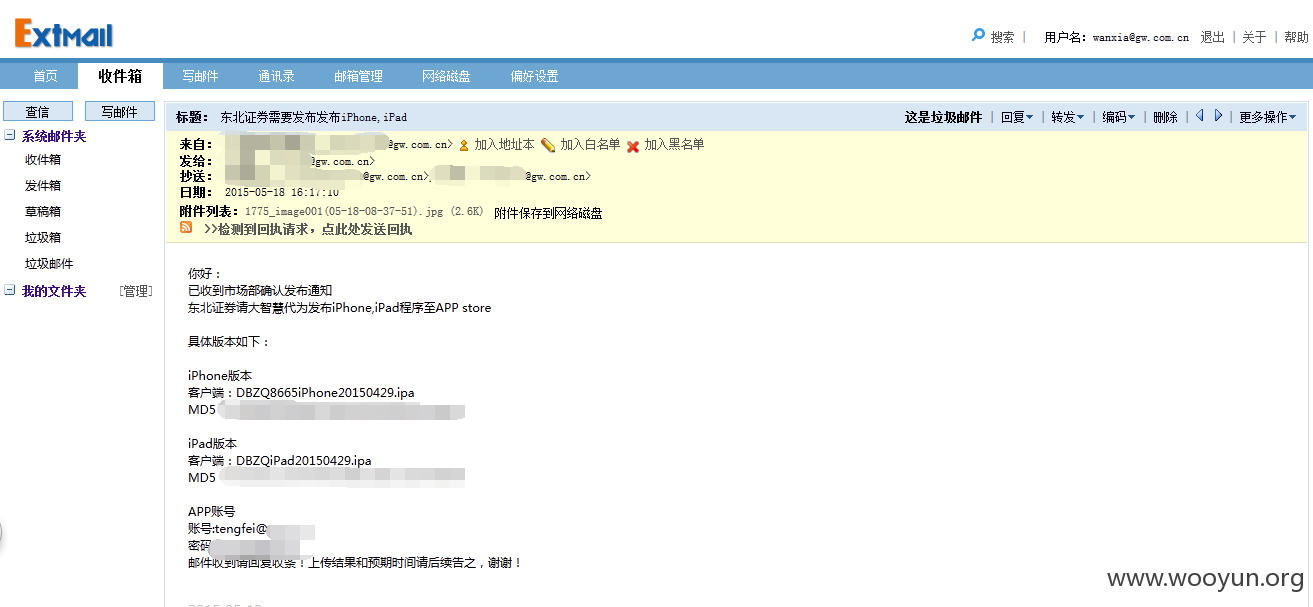Go to next message arrow
Image resolution: width=1313 pixels, height=607 pixels.
(x=1218, y=116)
